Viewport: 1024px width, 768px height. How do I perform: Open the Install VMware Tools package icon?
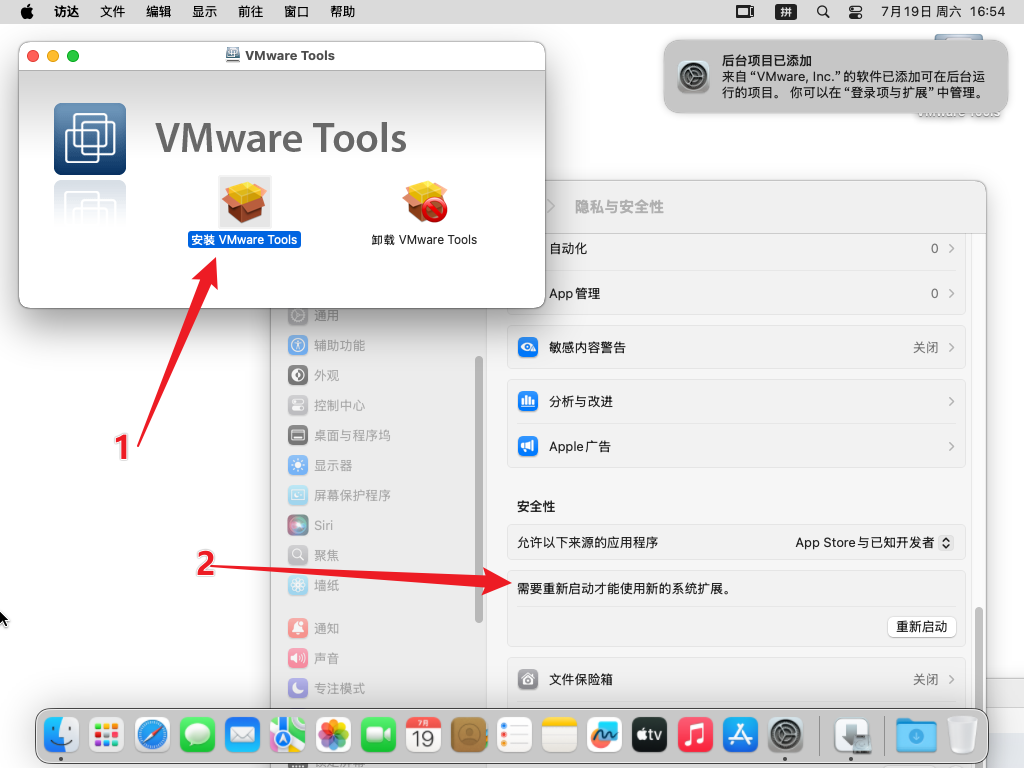point(244,202)
